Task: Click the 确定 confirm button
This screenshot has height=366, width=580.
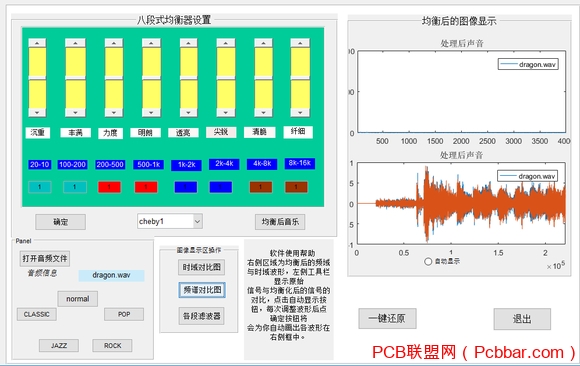Action: (x=61, y=222)
